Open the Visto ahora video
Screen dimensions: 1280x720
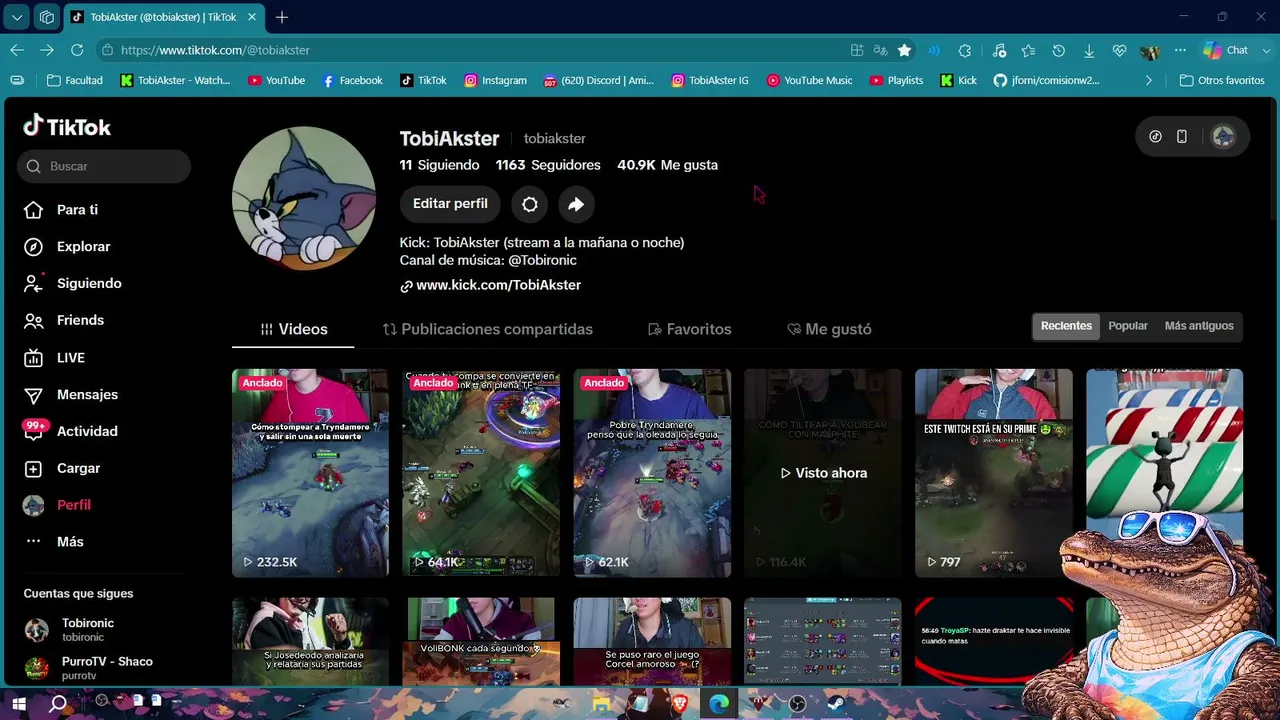tap(823, 473)
